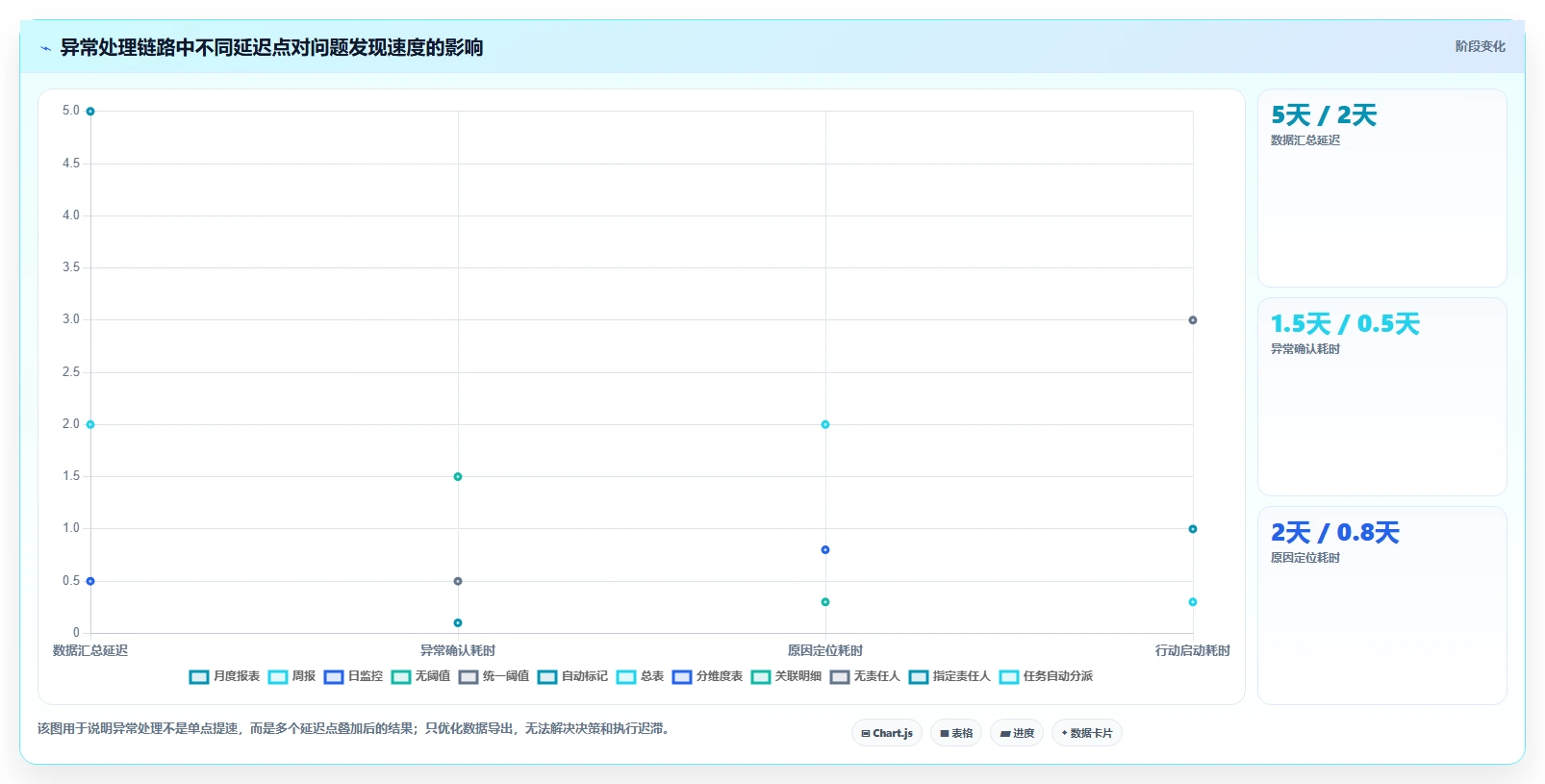Select the 0.3 point on 原因定位耗时

pyautogui.click(x=825, y=602)
